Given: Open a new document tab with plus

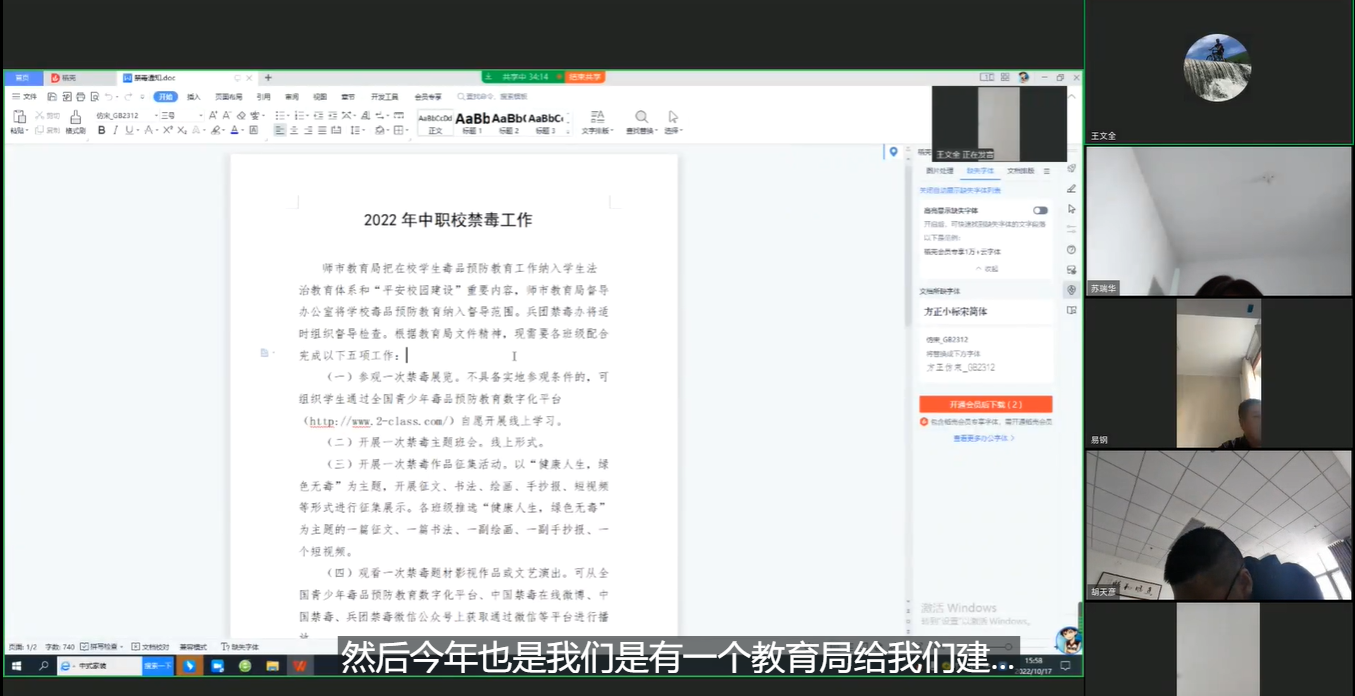Looking at the screenshot, I should point(268,78).
